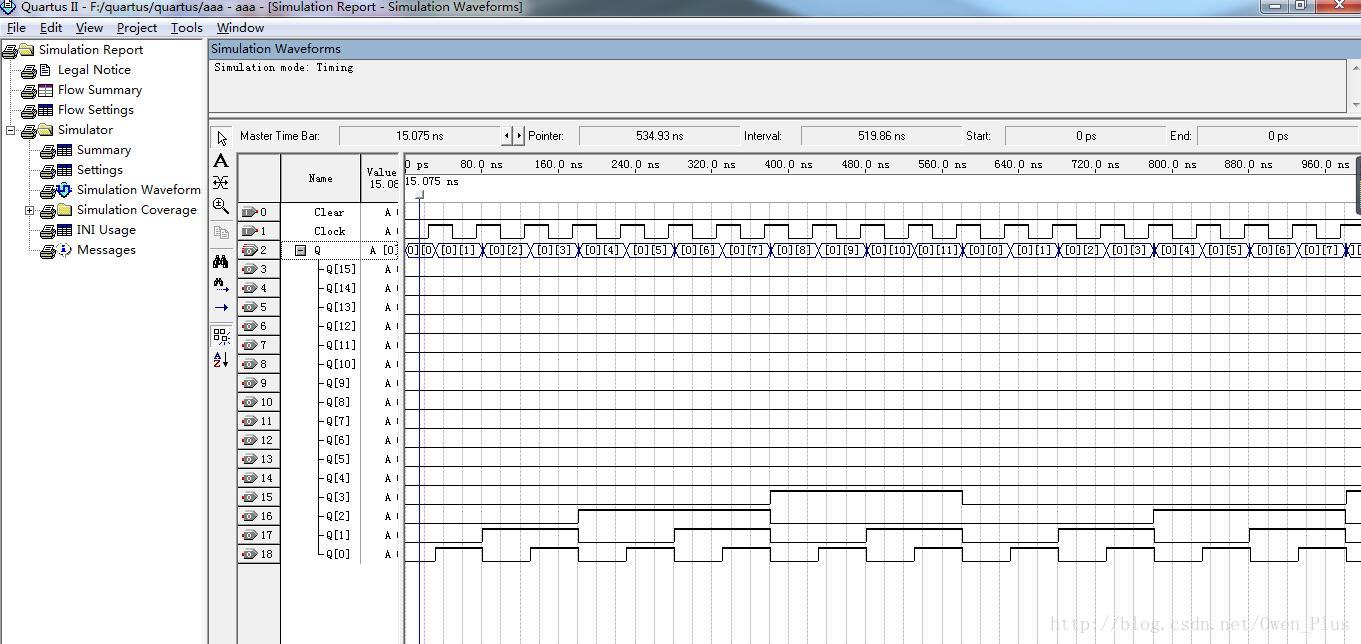Click the Master Time Bar value field
The height and width of the screenshot is (644, 1361).
point(419,136)
